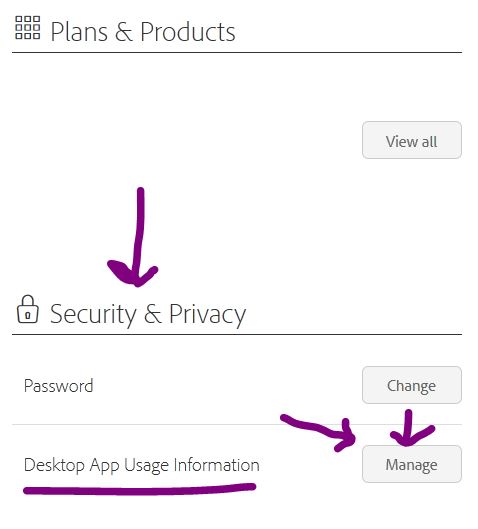Click the word Plans in the top heading
478x529 pixels.
click(79, 32)
